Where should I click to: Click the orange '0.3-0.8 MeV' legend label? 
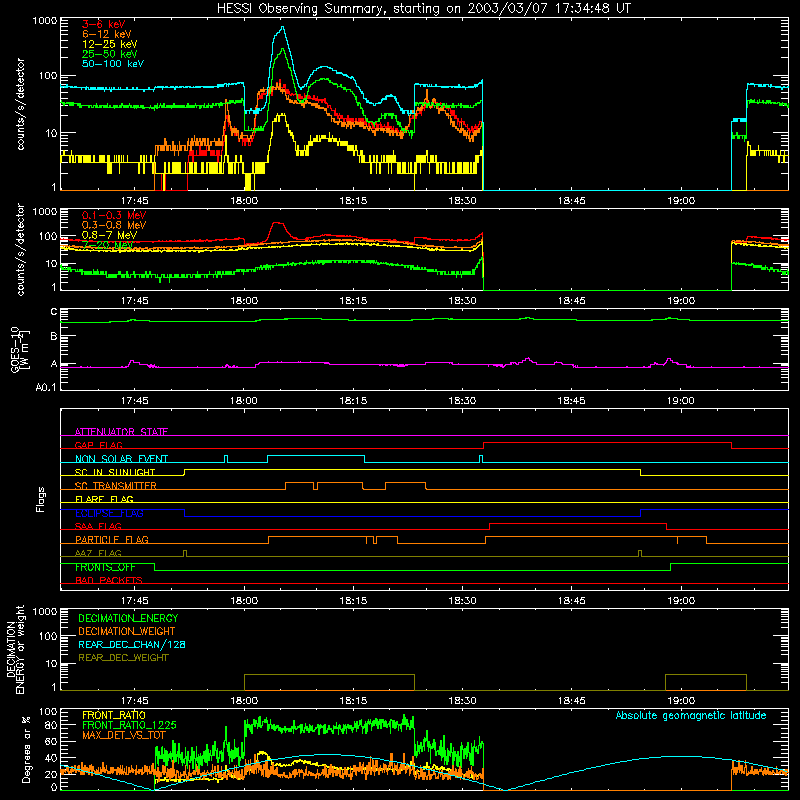tap(114, 225)
